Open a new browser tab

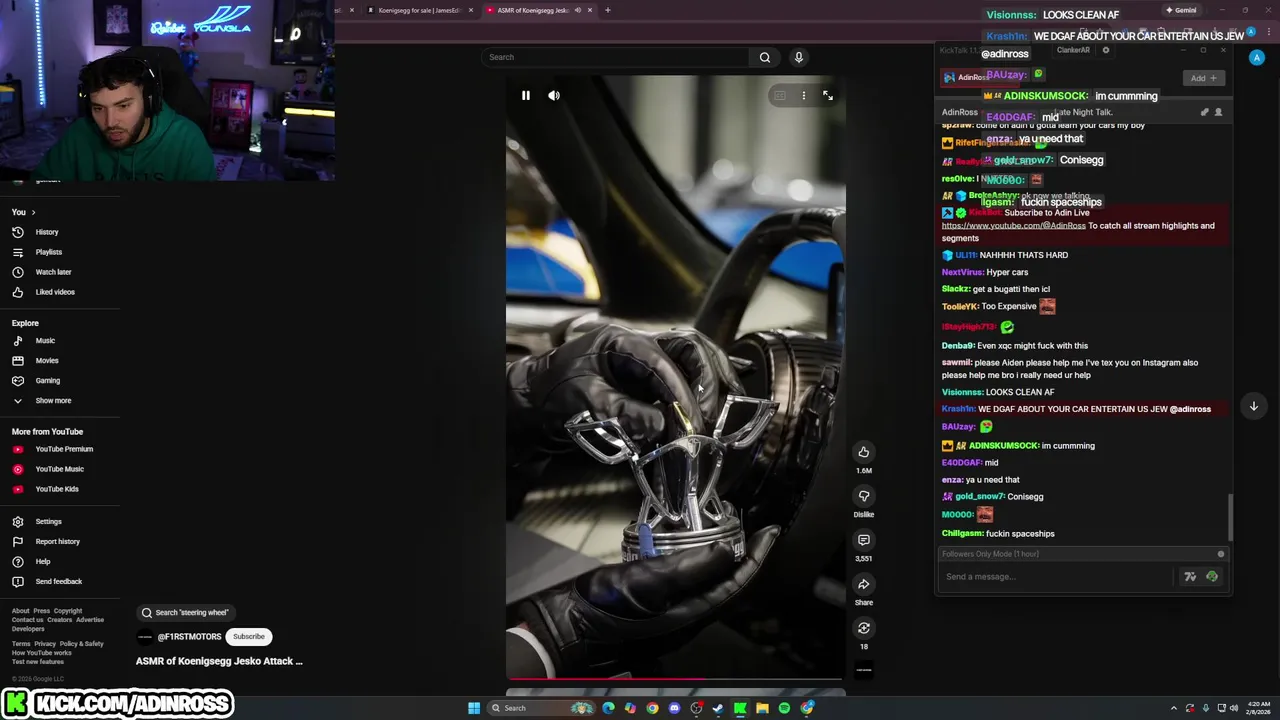click(607, 10)
